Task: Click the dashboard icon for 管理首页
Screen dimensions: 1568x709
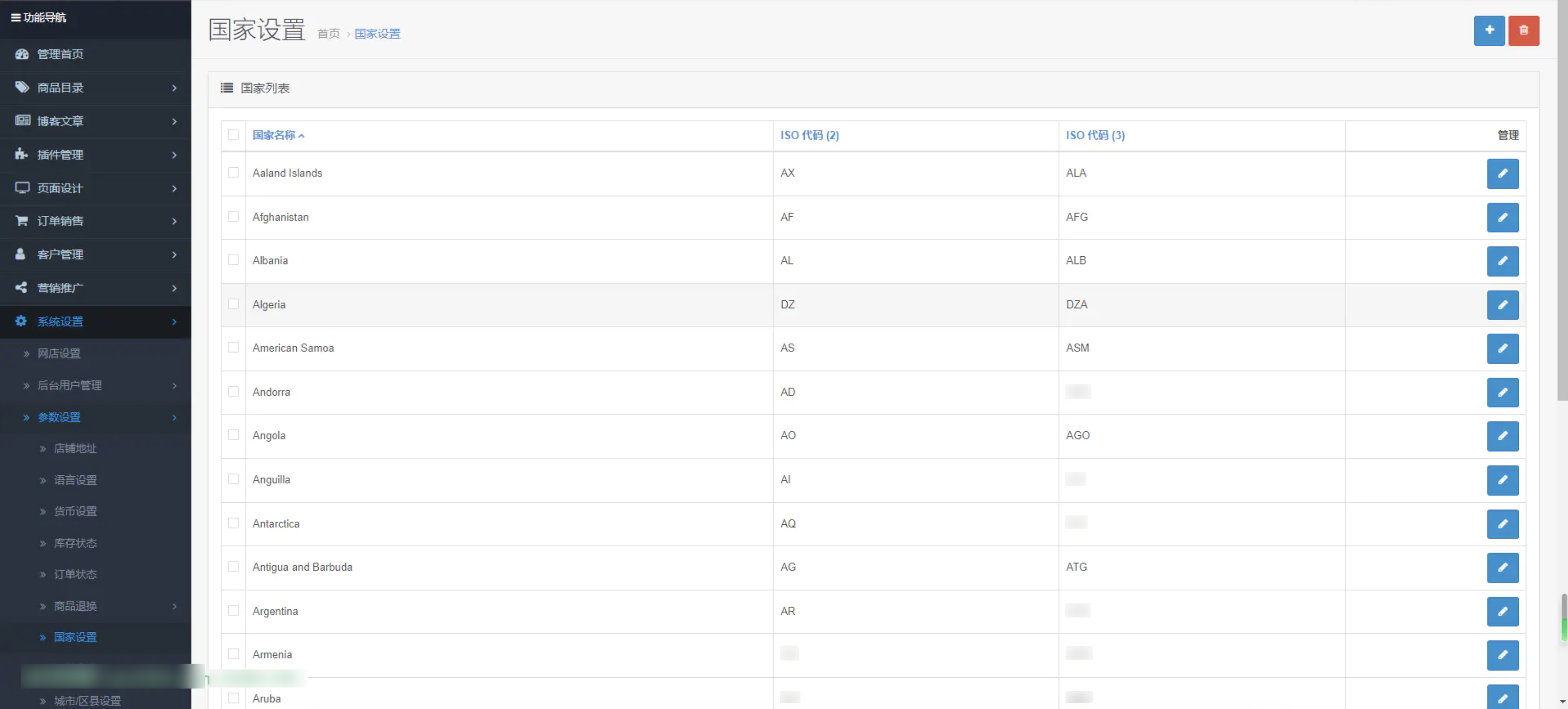Action: pos(22,54)
